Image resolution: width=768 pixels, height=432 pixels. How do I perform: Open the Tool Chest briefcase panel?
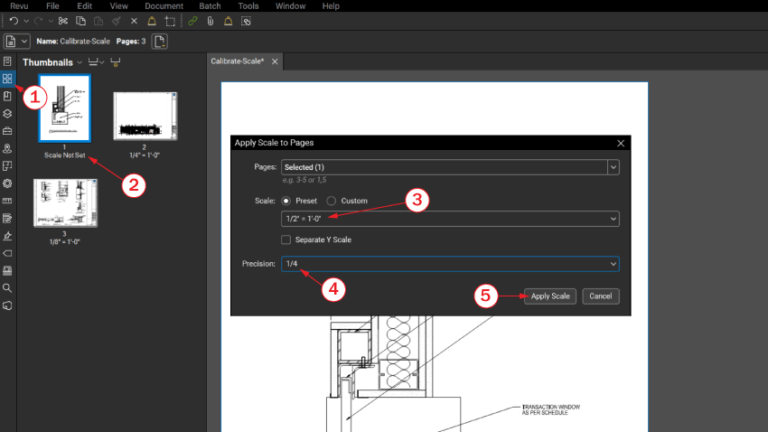(x=8, y=131)
